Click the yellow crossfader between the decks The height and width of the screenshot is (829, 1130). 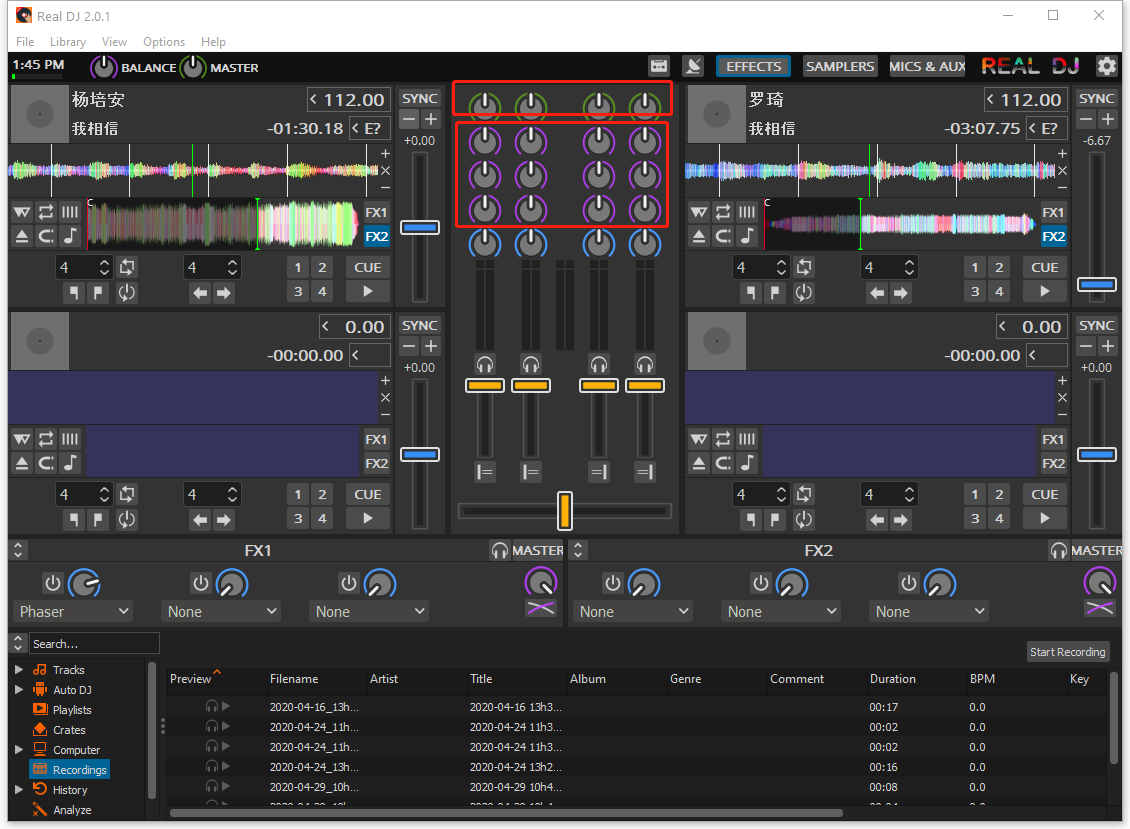[x=565, y=511]
